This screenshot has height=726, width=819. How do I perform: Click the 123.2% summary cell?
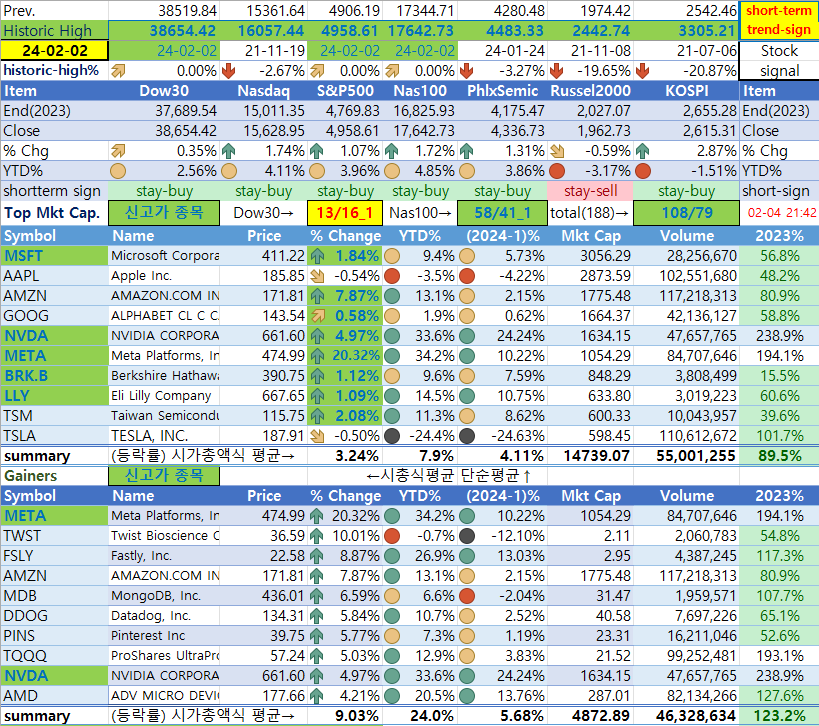click(x=779, y=716)
